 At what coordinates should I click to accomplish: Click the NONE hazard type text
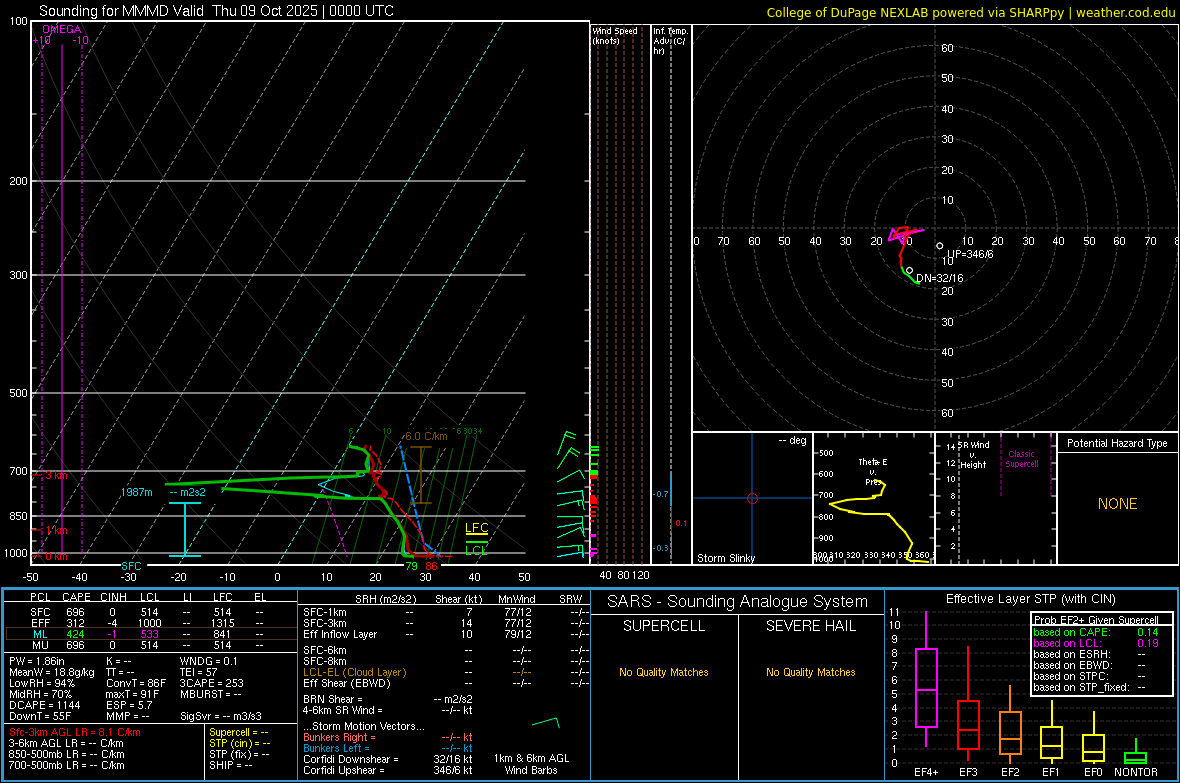tap(1118, 504)
